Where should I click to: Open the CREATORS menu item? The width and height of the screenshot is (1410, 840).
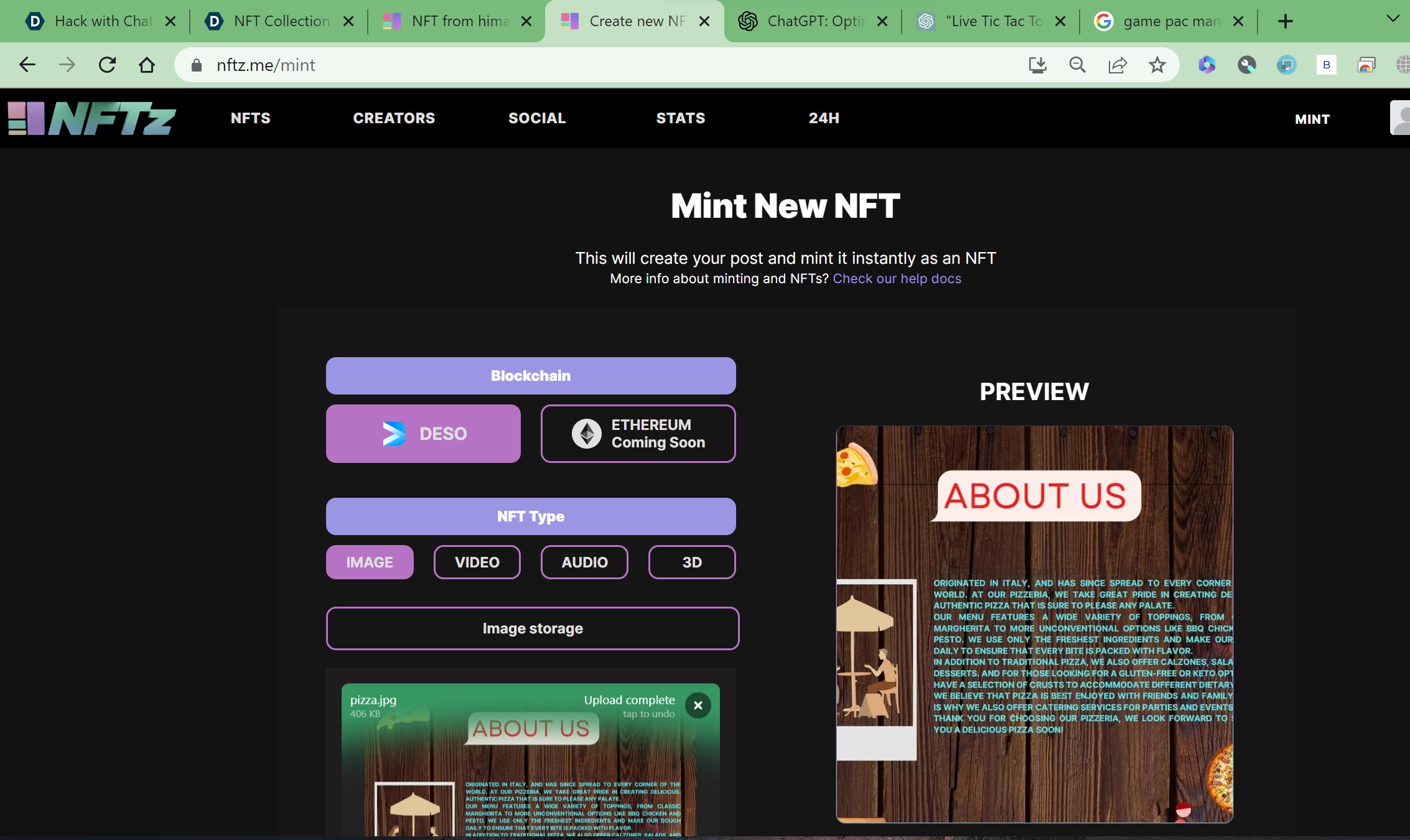point(394,118)
